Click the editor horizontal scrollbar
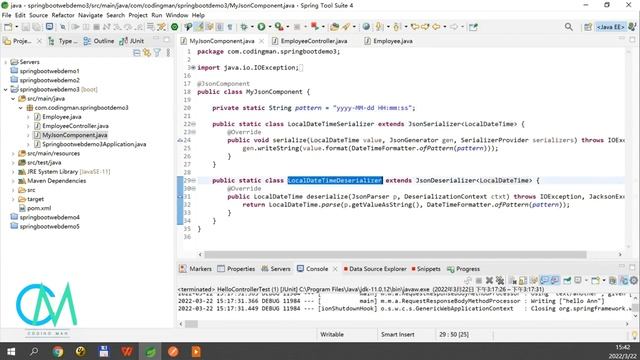The height and width of the screenshot is (360, 640). [395, 254]
